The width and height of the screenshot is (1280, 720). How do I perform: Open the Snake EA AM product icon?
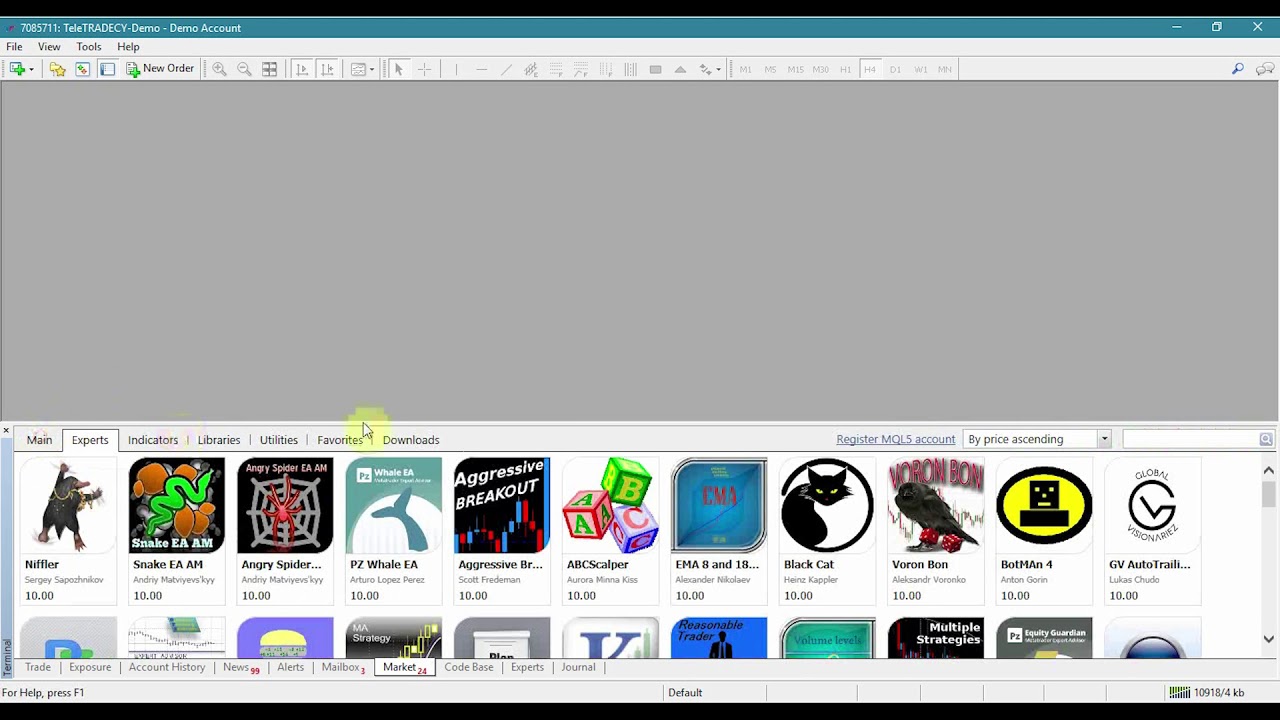click(x=176, y=505)
